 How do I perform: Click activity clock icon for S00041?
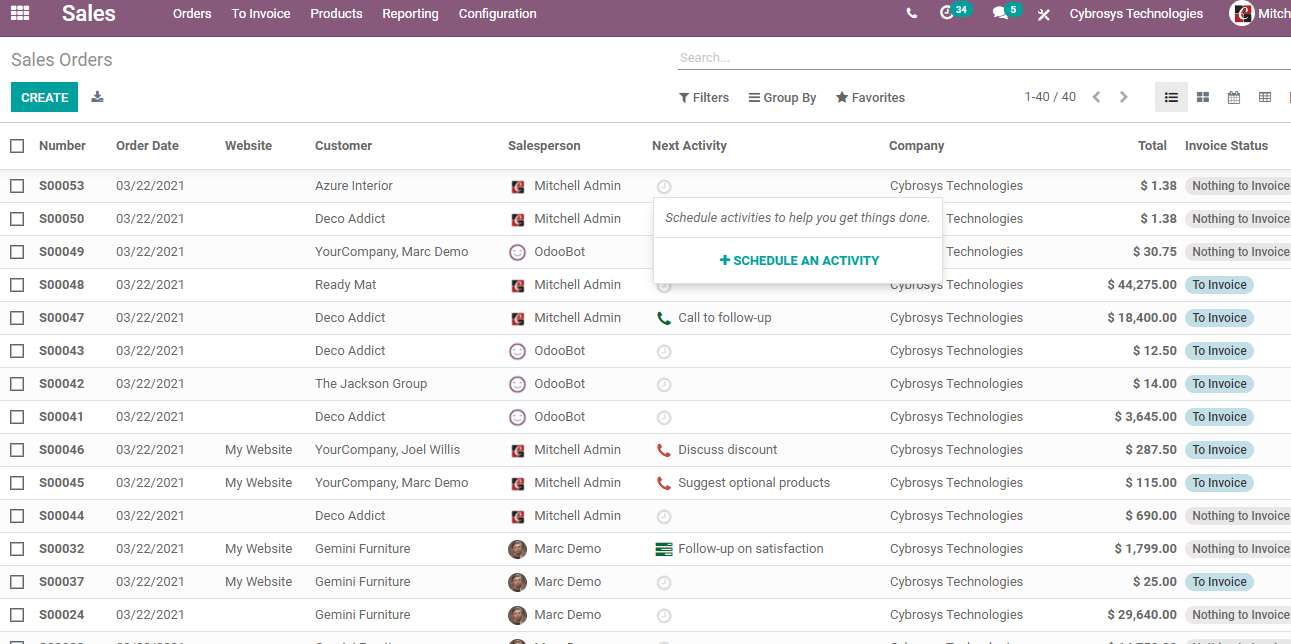pyautogui.click(x=664, y=417)
